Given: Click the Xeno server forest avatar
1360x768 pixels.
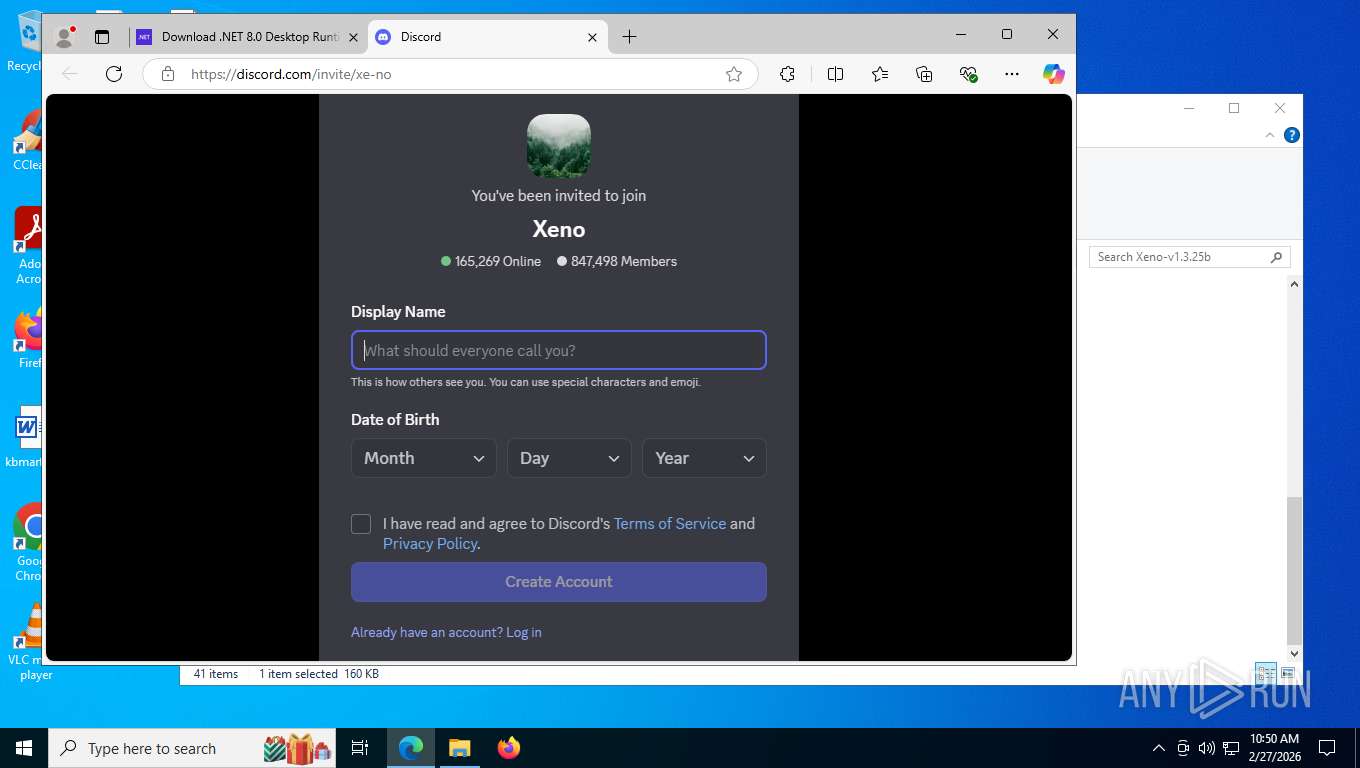Looking at the screenshot, I should 559,146.
